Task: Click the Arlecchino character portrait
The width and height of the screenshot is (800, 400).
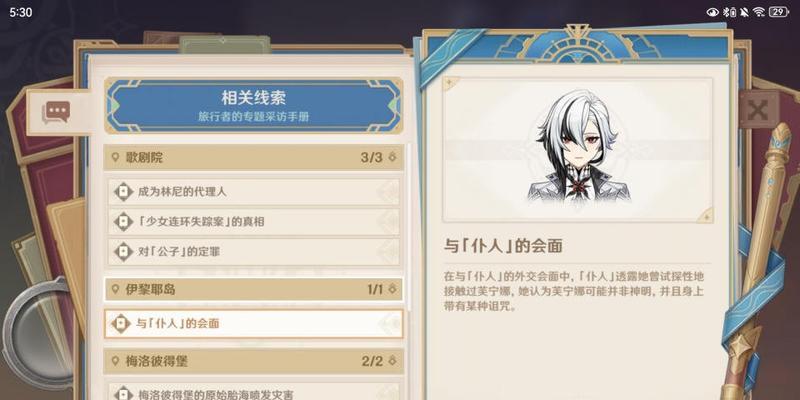Action: tap(578, 149)
